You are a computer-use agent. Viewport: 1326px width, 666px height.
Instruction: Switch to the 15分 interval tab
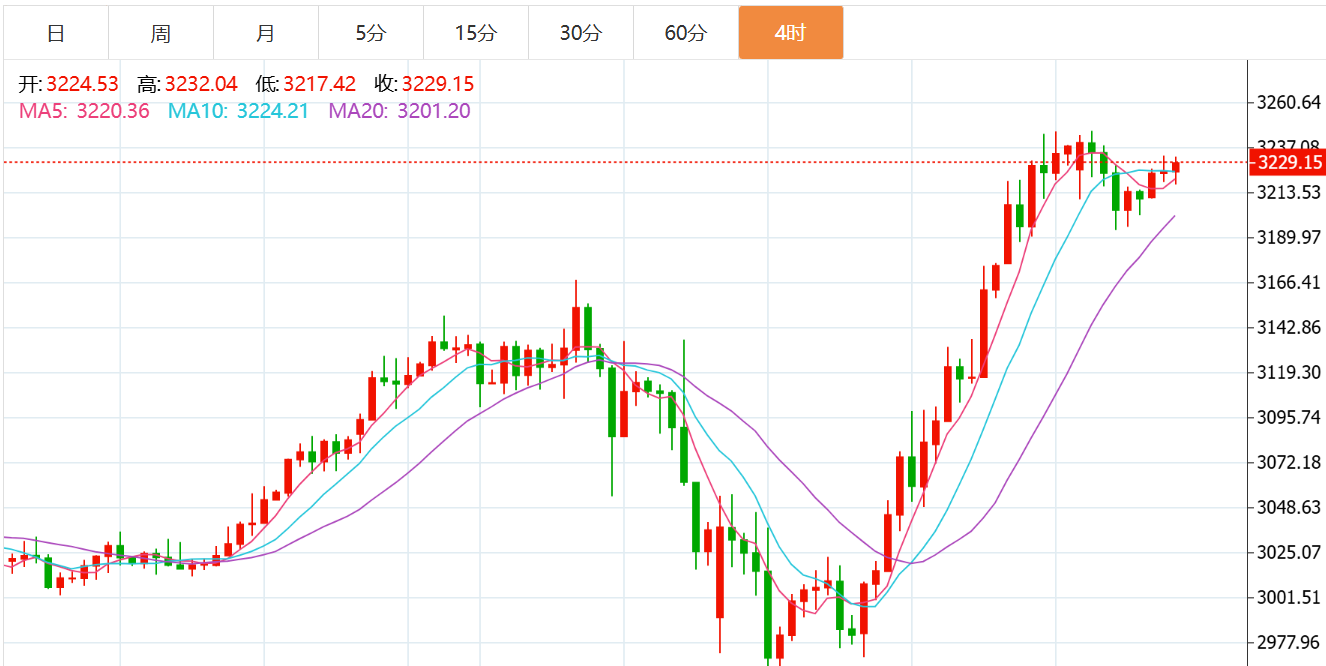tap(476, 33)
